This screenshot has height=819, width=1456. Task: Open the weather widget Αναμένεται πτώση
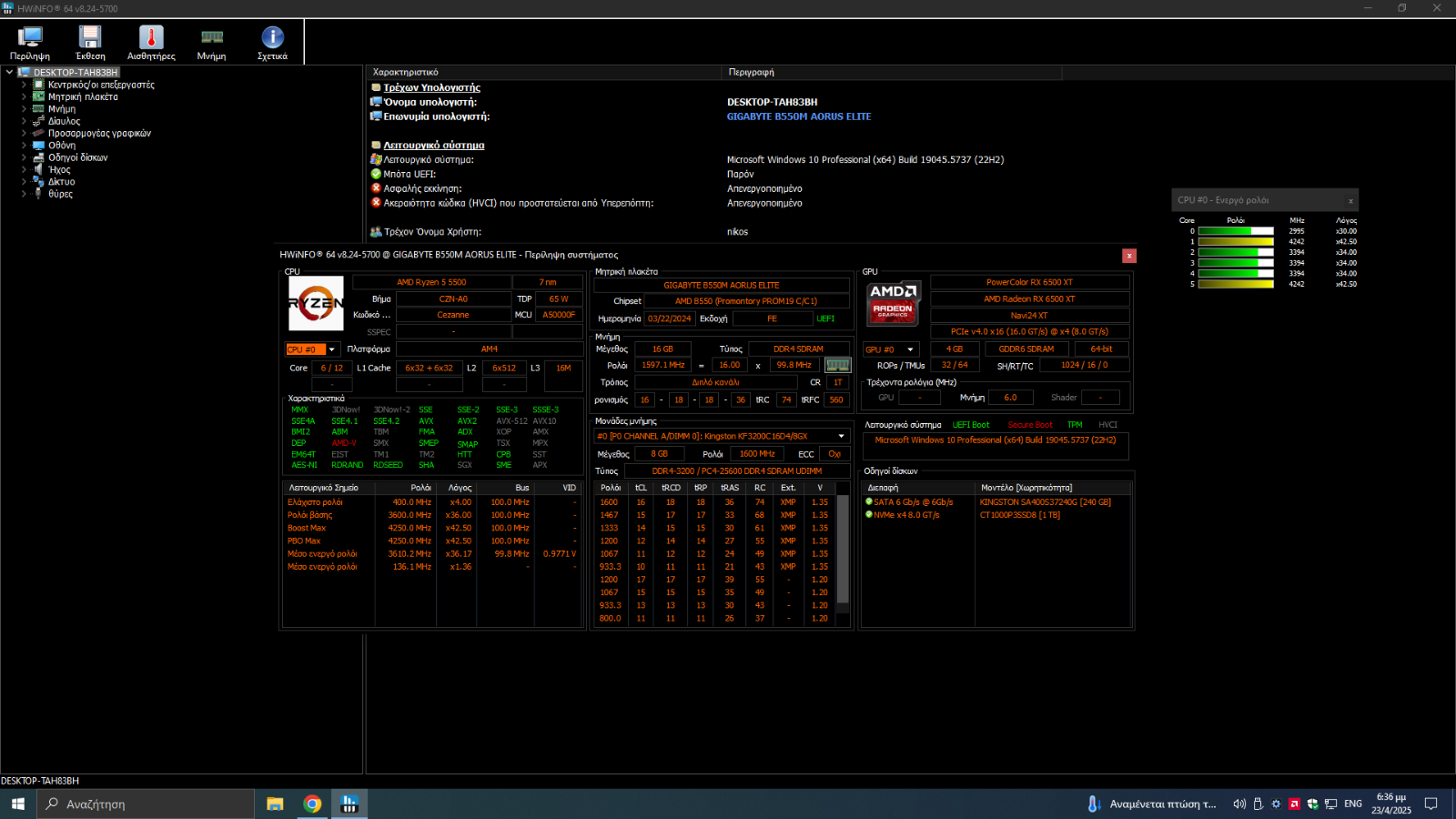coord(1152,804)
